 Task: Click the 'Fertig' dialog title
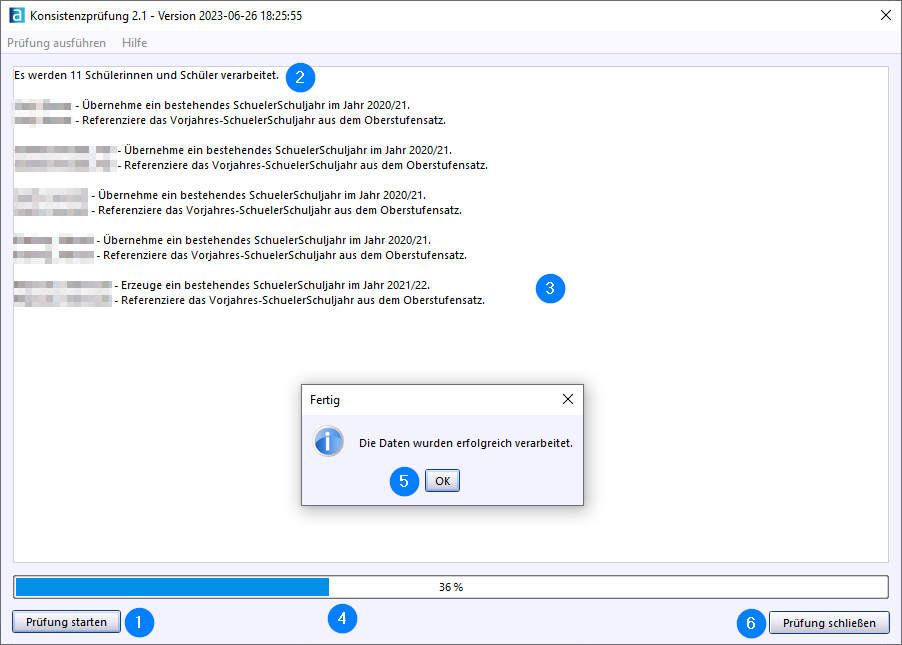(x=325, y=400)
